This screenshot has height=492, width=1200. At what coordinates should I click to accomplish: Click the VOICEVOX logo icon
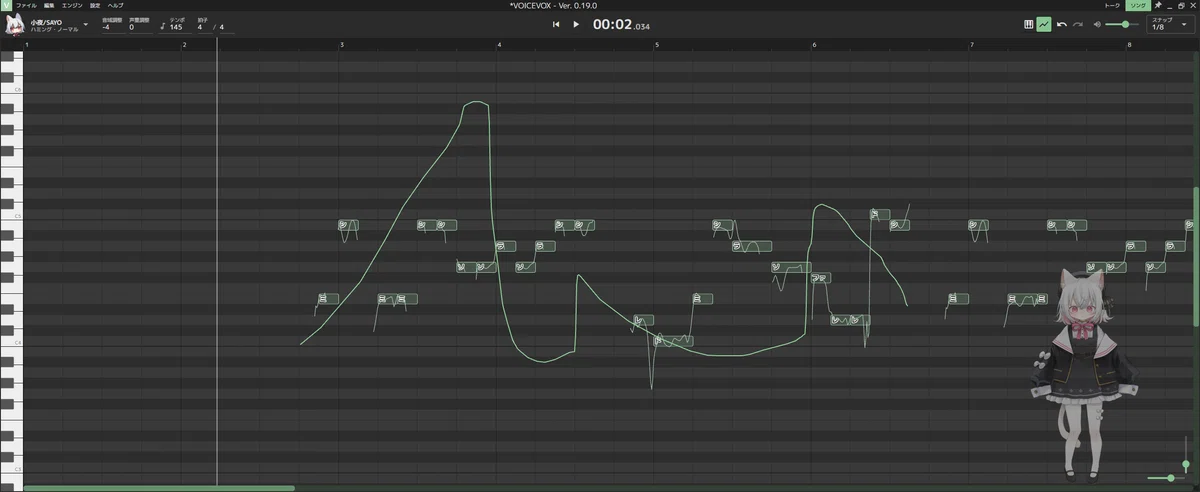tap(6, 5)
